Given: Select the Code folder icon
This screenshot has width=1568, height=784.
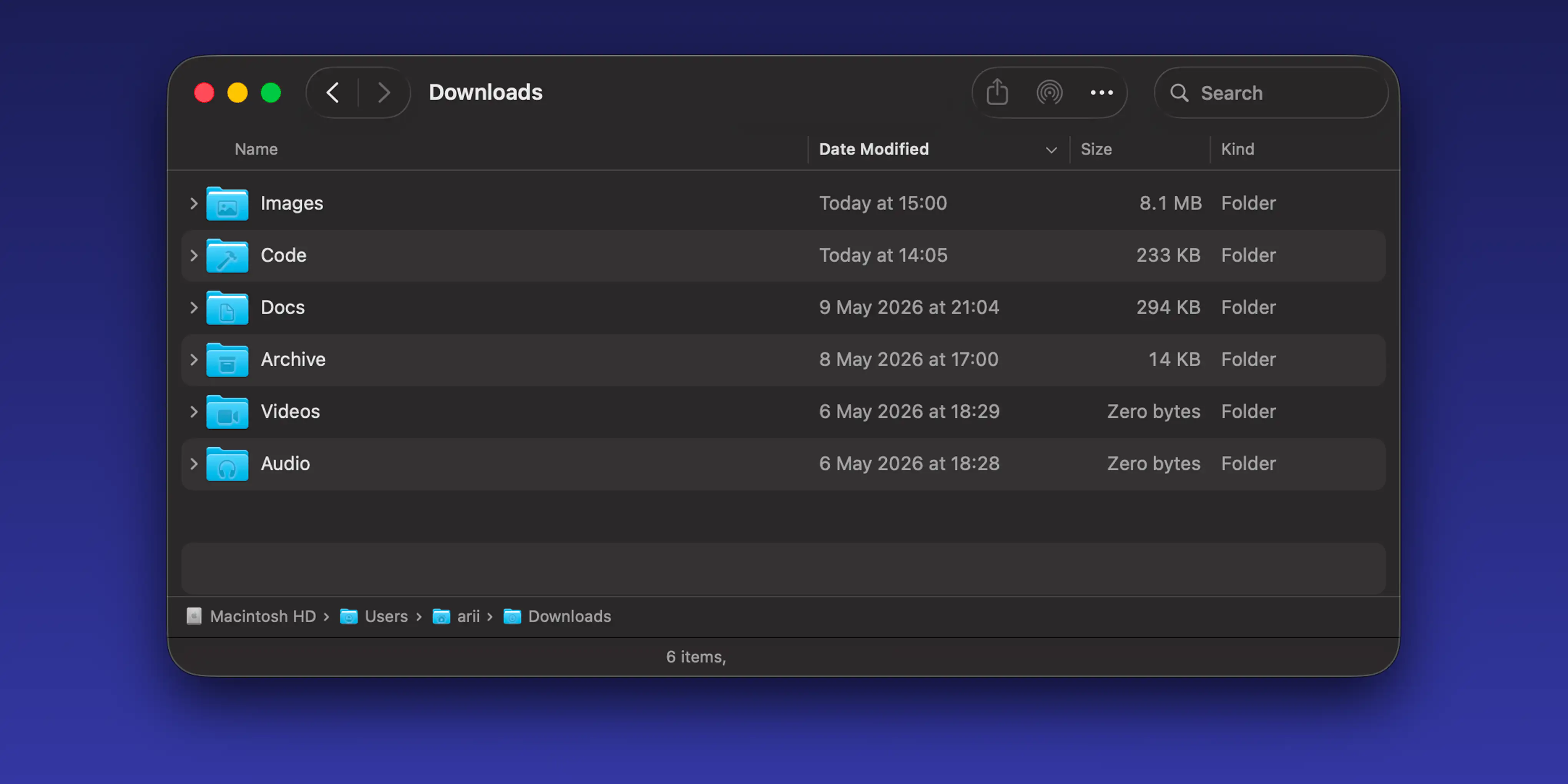Looking at the screenshot, I should coord(227,256).
